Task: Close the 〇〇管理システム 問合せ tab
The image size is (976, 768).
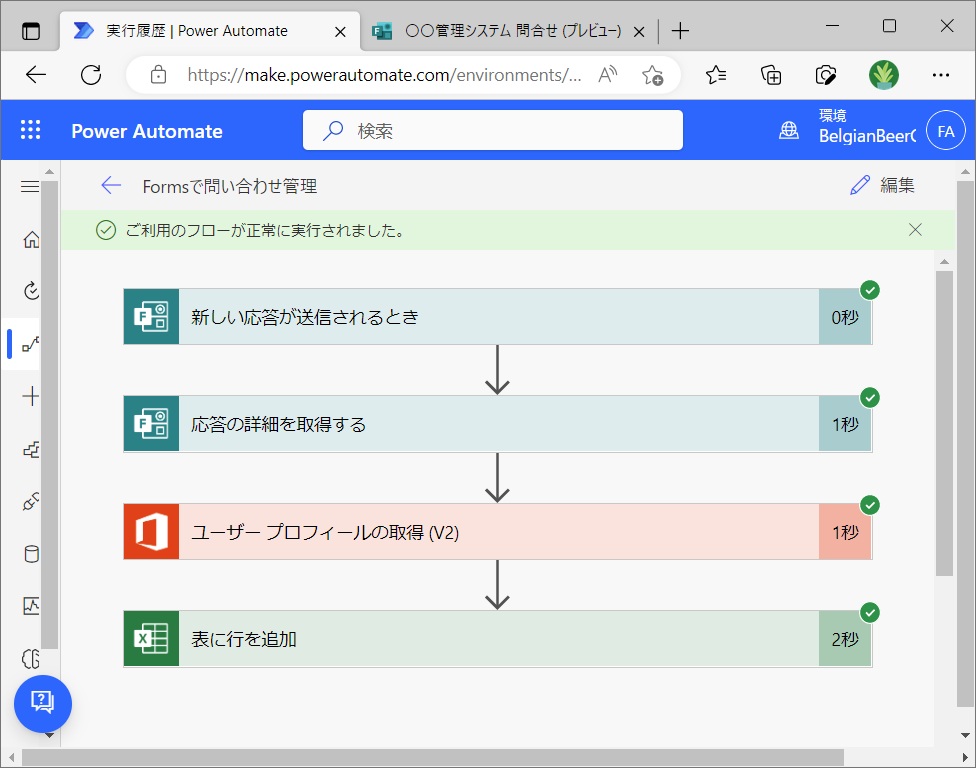Action: pyautogui.click(x=639, y=31)
